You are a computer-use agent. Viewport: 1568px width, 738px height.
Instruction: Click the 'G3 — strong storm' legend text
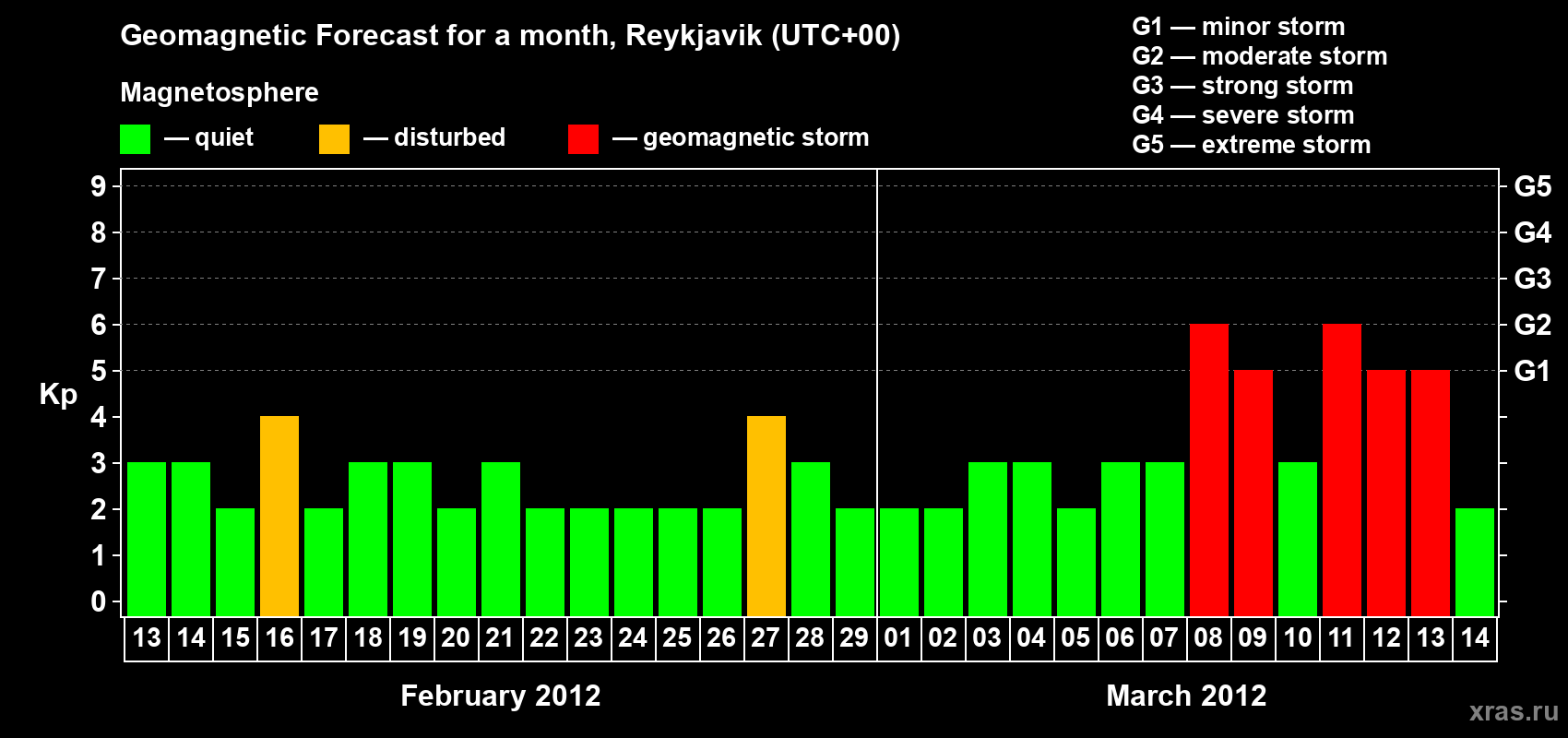1242,86
